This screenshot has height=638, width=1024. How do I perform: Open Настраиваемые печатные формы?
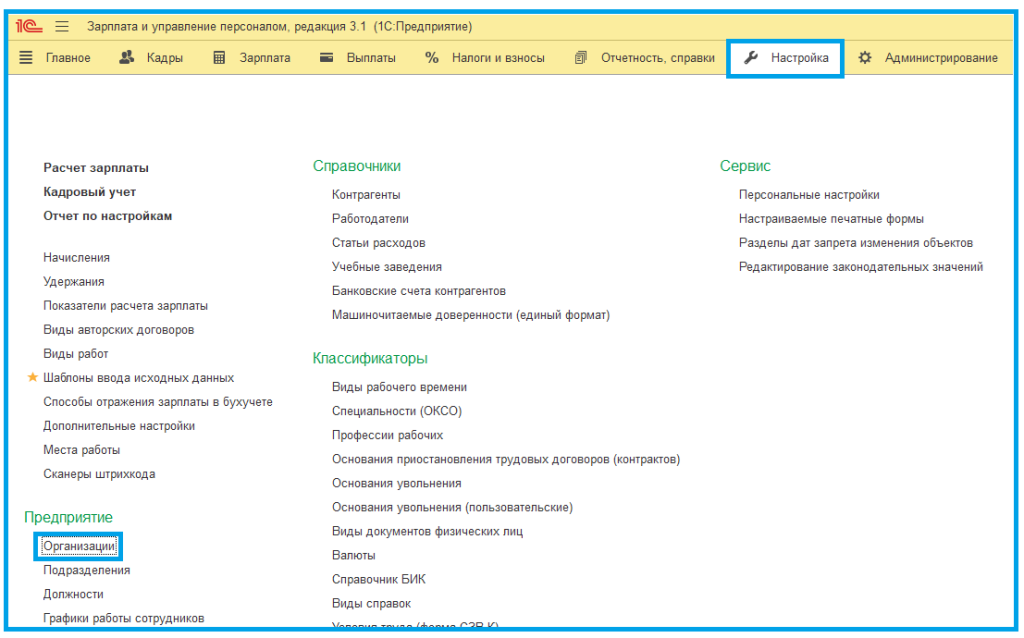point(831,219)
